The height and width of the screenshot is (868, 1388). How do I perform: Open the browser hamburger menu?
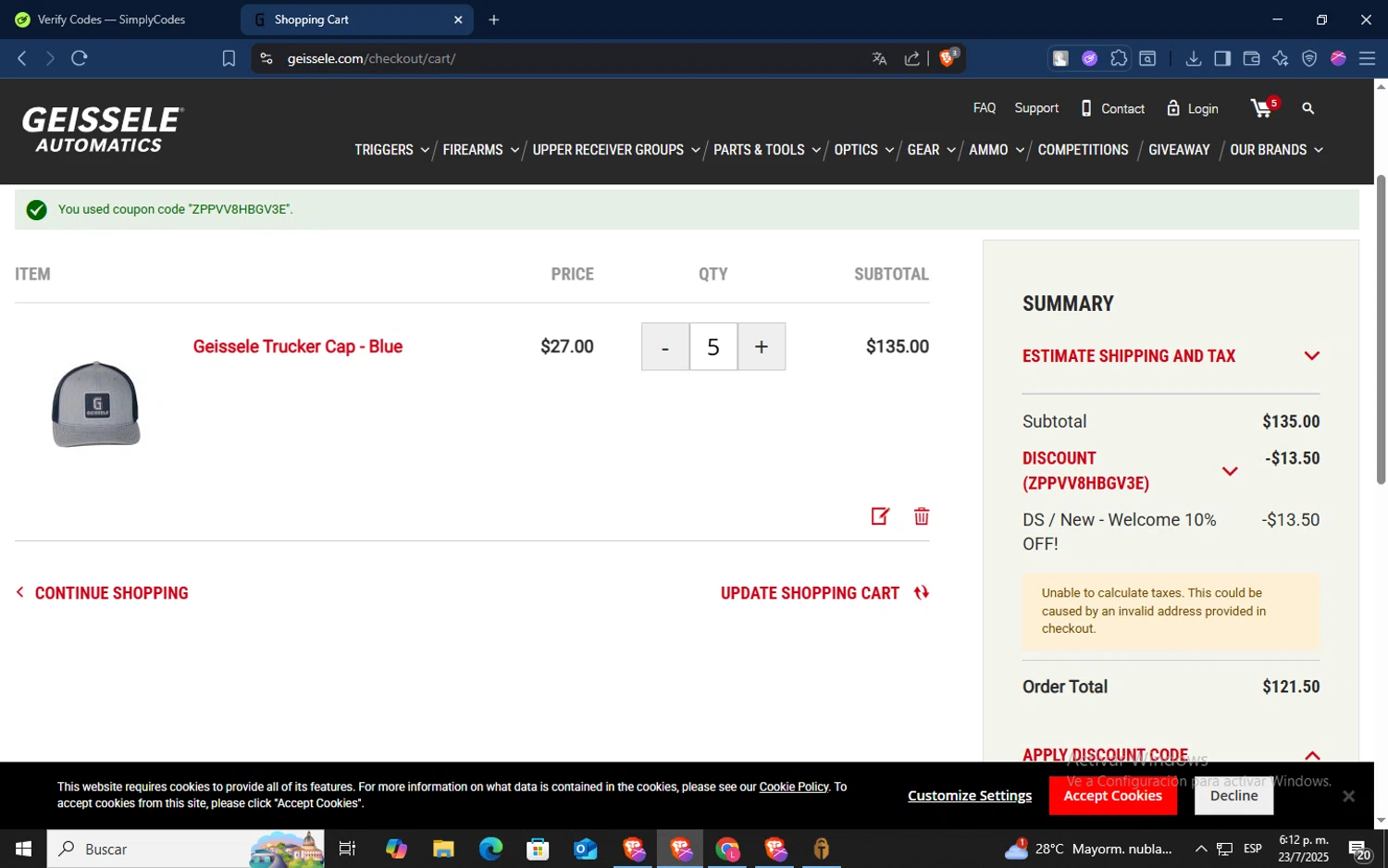pos(1367,58)
